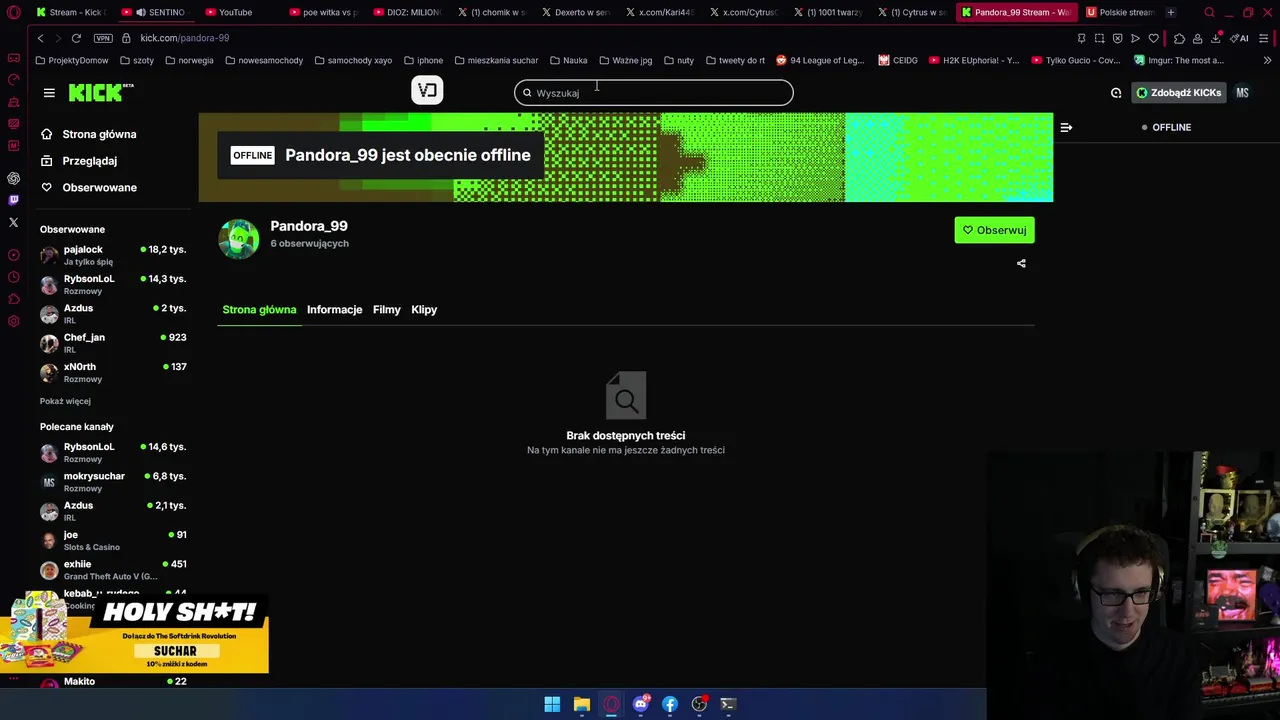This screenshot has width=1280, height=720.
Task: Open Twitch icon in Opera sidebar
Action: (13, 200)
